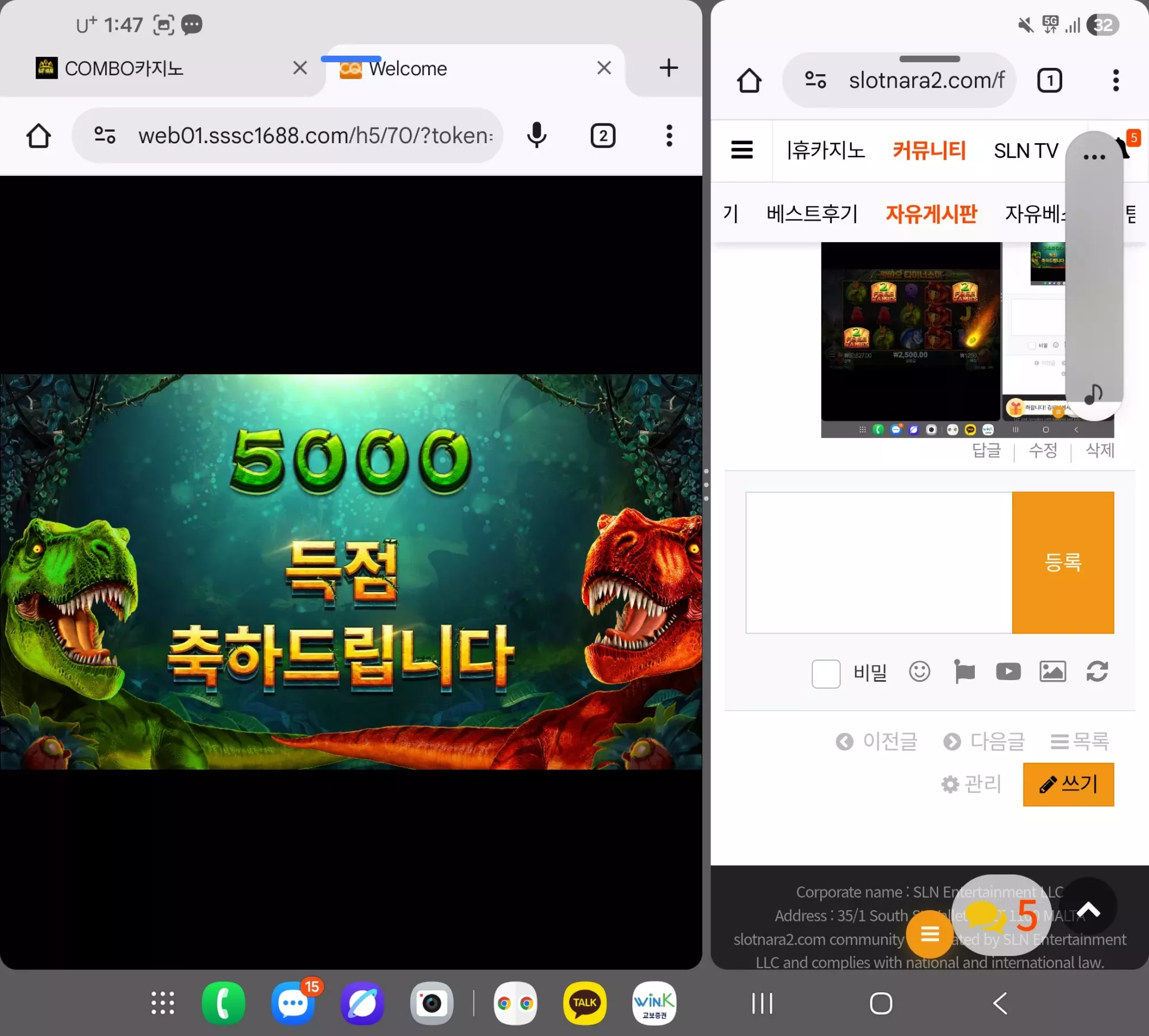The width and height of the screenshot is (1149, 1036).
Task: Jump to page top with the up-arrow button
Action: click(1088, 910)
